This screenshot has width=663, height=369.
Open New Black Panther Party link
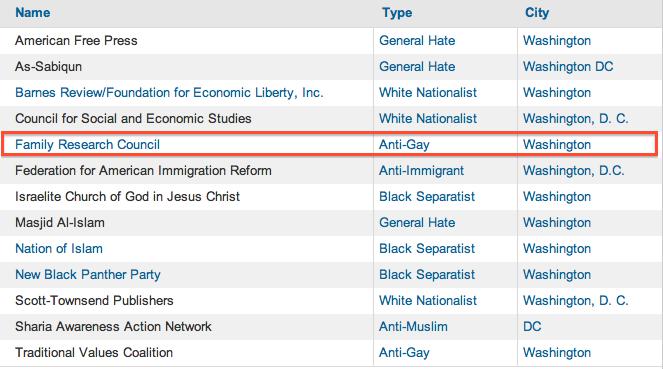(88, 275)
